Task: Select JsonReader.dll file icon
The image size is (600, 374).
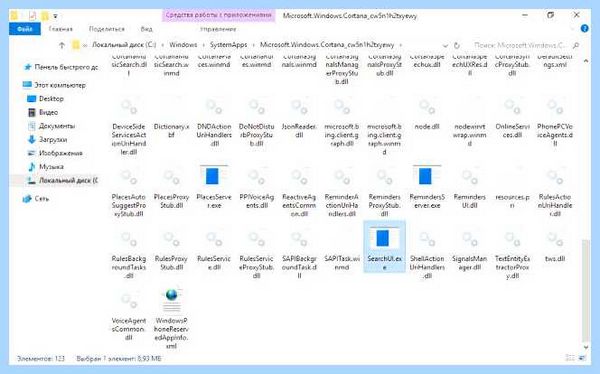Action: pos(299,106)
